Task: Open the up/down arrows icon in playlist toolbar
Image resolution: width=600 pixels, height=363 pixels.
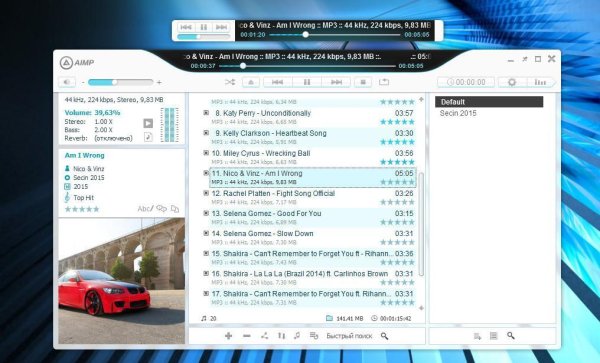Action: [281, 336]
